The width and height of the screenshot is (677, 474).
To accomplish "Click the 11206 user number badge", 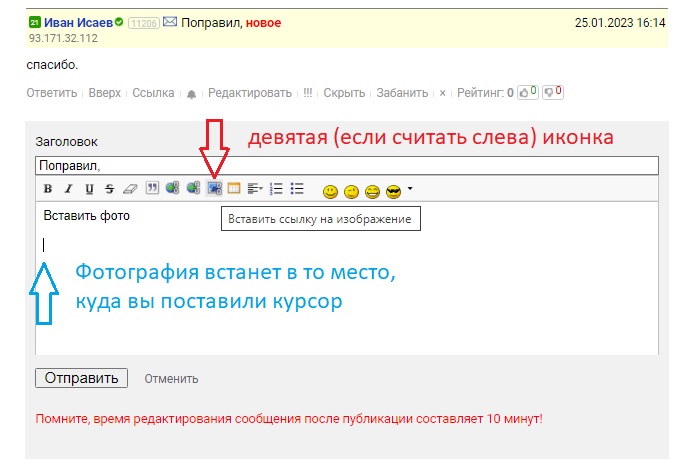I will coord(144,23).
